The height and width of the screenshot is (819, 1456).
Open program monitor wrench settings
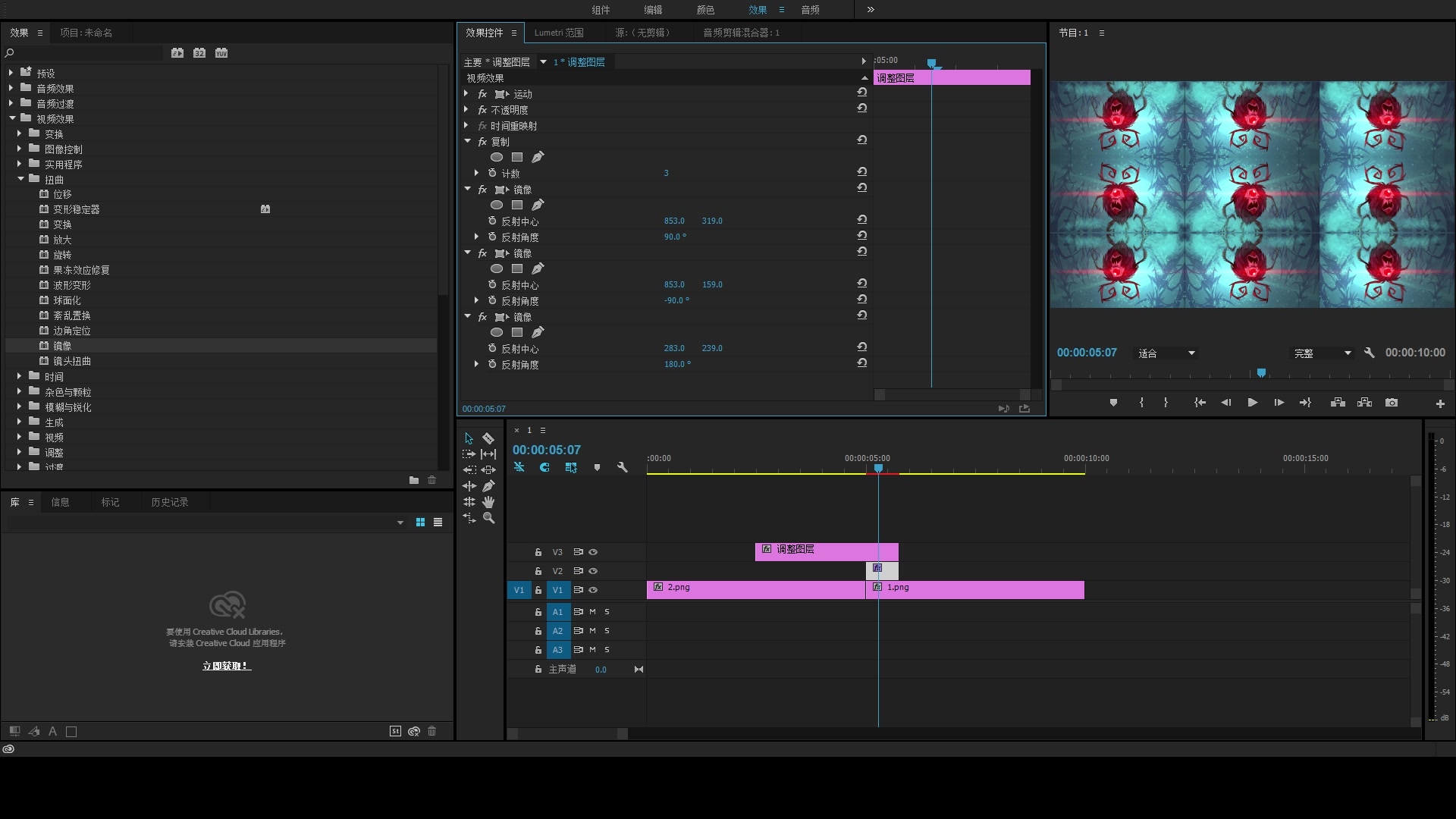pyautogui.click(x=1369, y=353)
